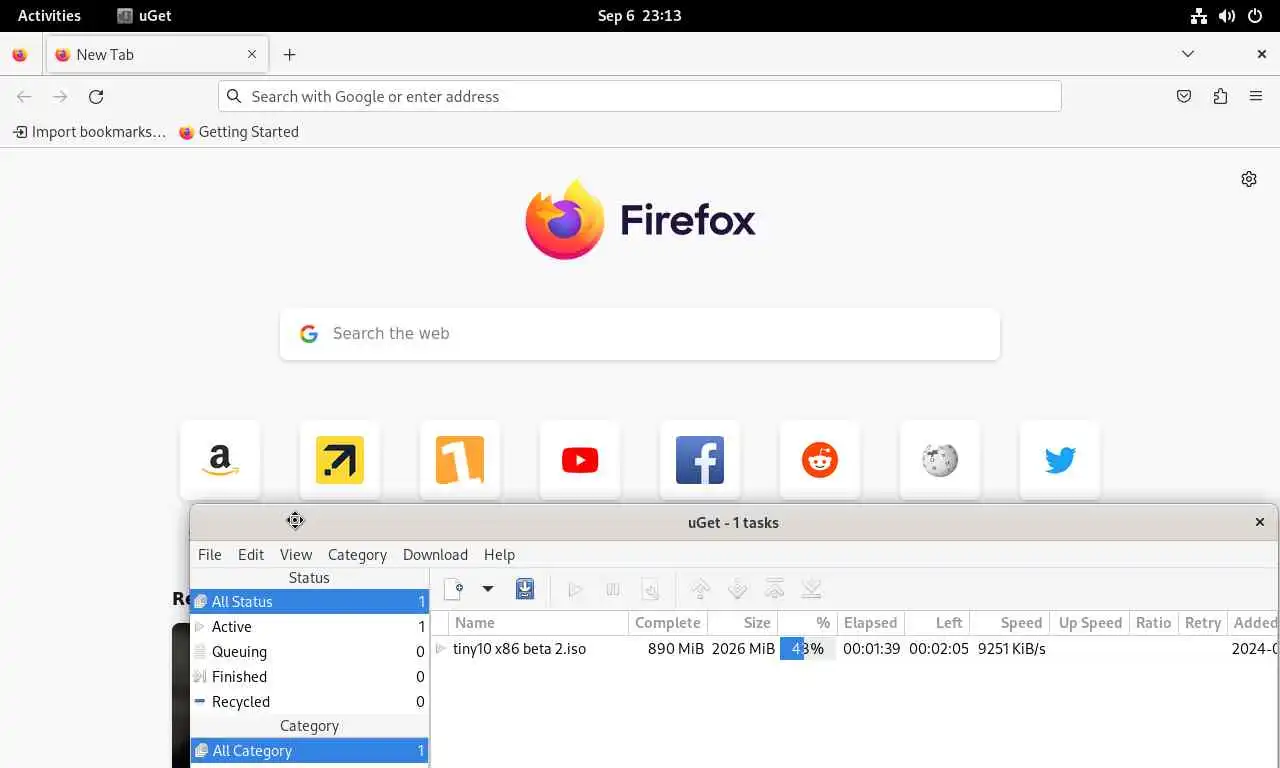
Task: Open the Twitter shortcut tile
Action: pos(1060,460)
